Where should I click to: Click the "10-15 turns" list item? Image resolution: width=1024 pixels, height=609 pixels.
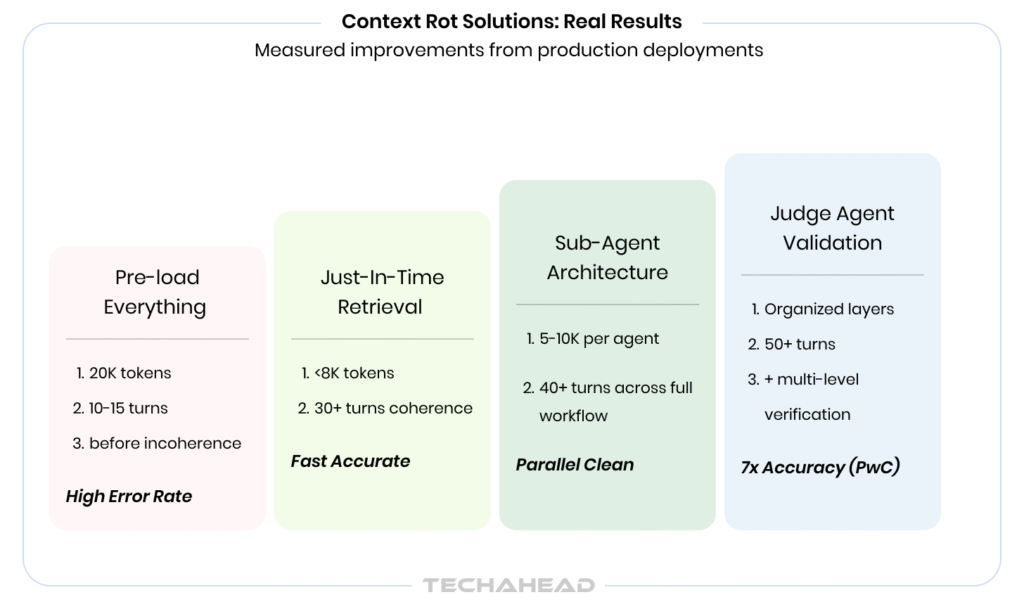click(128, 408)
